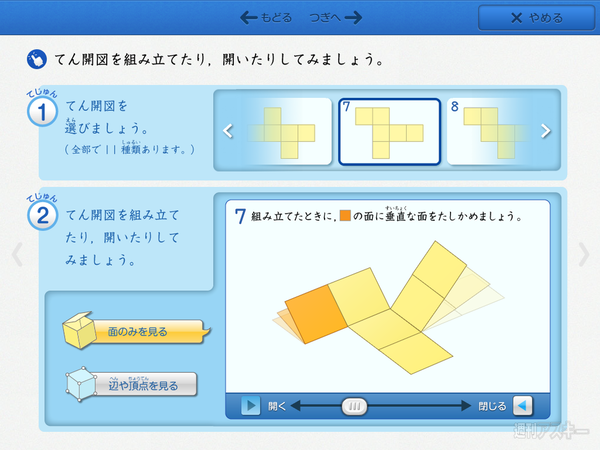Switch to 面のみを見る view mode
The width and height of the screenshot is (600, 450).
click(149, 331)
